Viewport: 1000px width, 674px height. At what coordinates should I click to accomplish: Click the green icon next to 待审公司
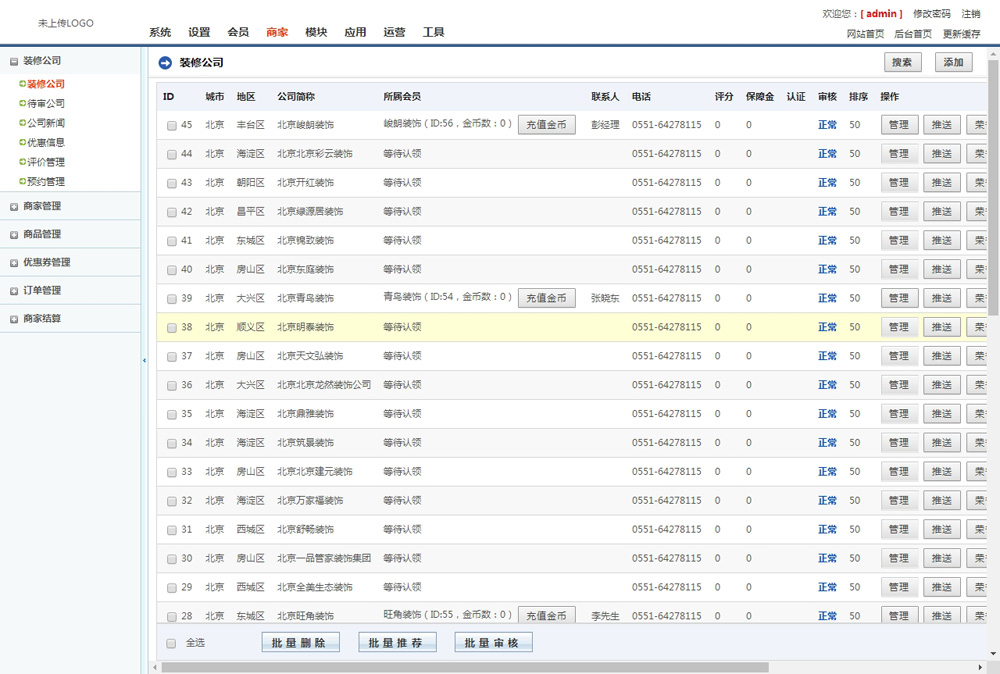[x=22, y=103]
